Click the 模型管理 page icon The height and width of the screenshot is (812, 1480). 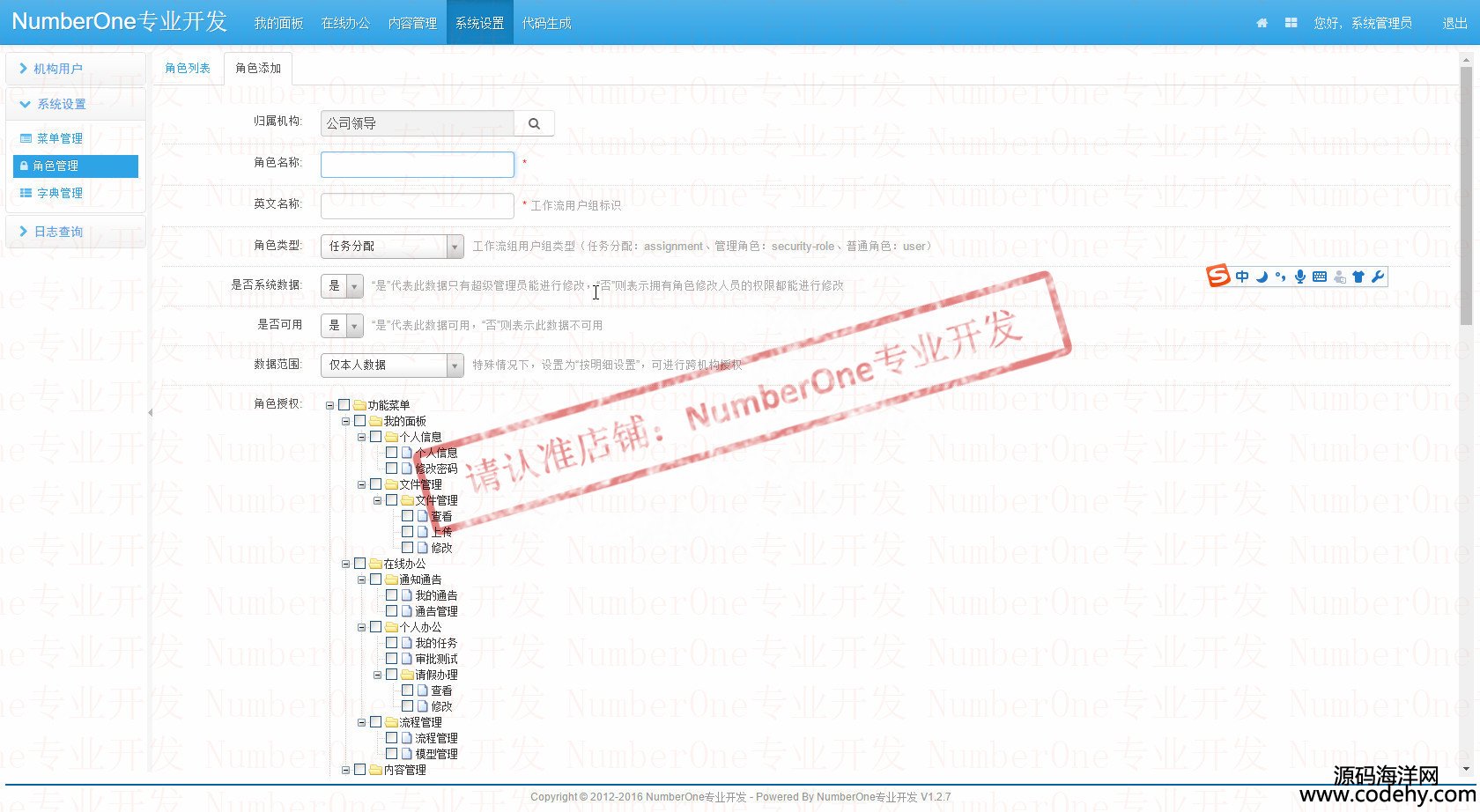406,754
